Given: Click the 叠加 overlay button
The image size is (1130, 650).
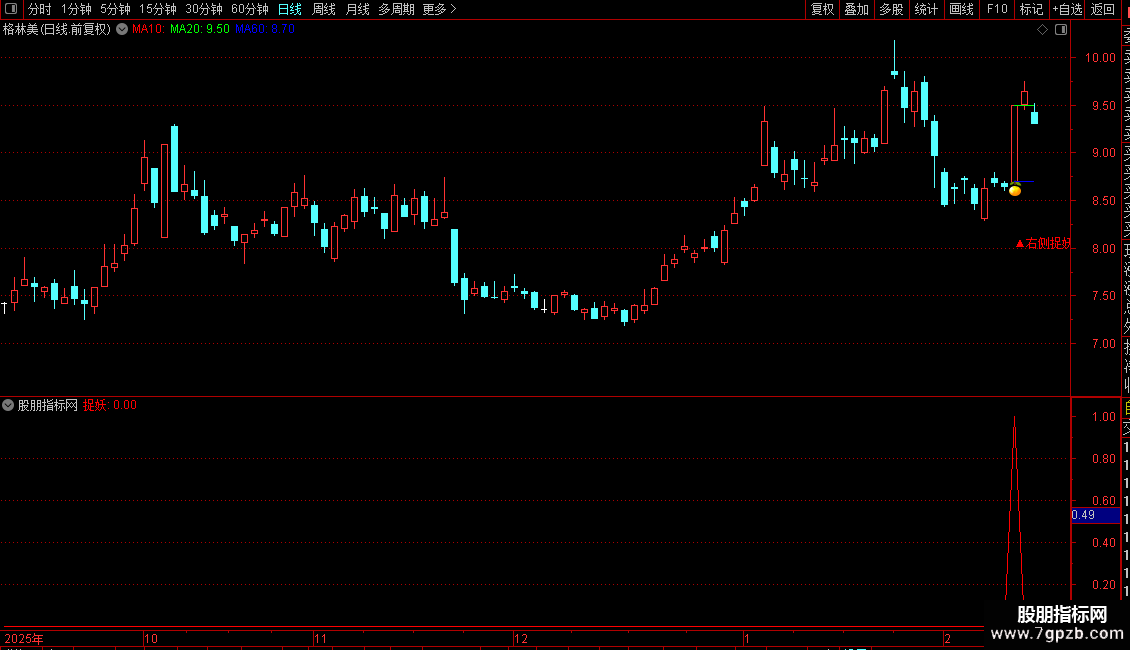Looking at the screenshot, I should click(x=857, y=9).
